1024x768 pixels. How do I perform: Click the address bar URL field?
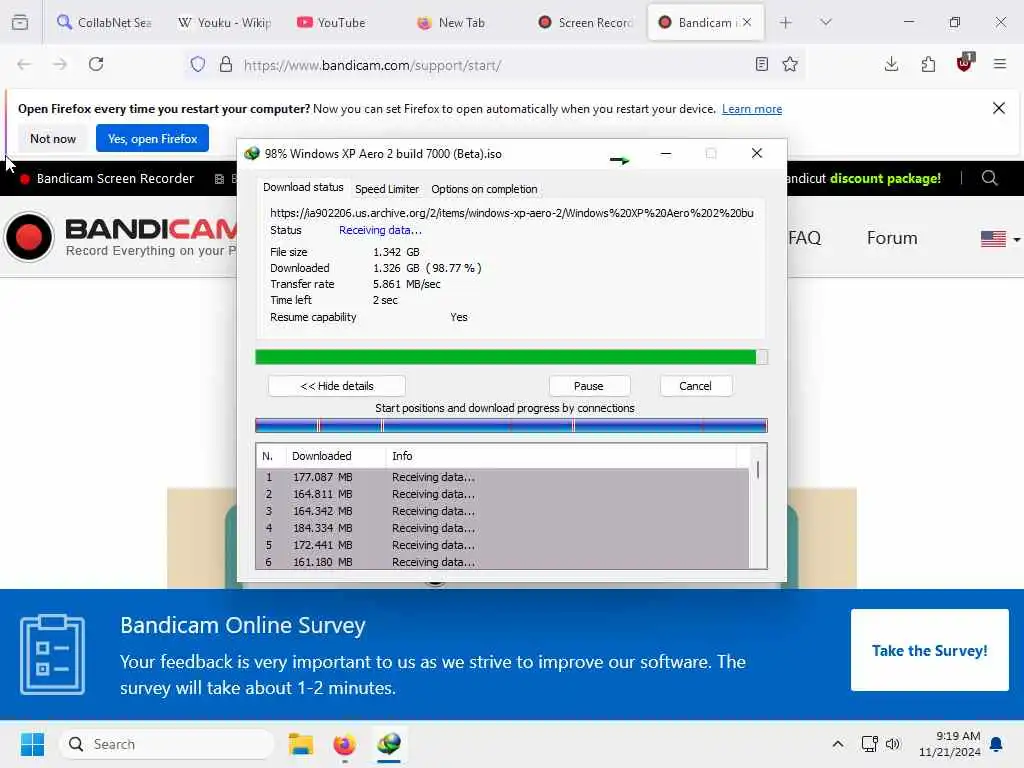coord(496,65)
